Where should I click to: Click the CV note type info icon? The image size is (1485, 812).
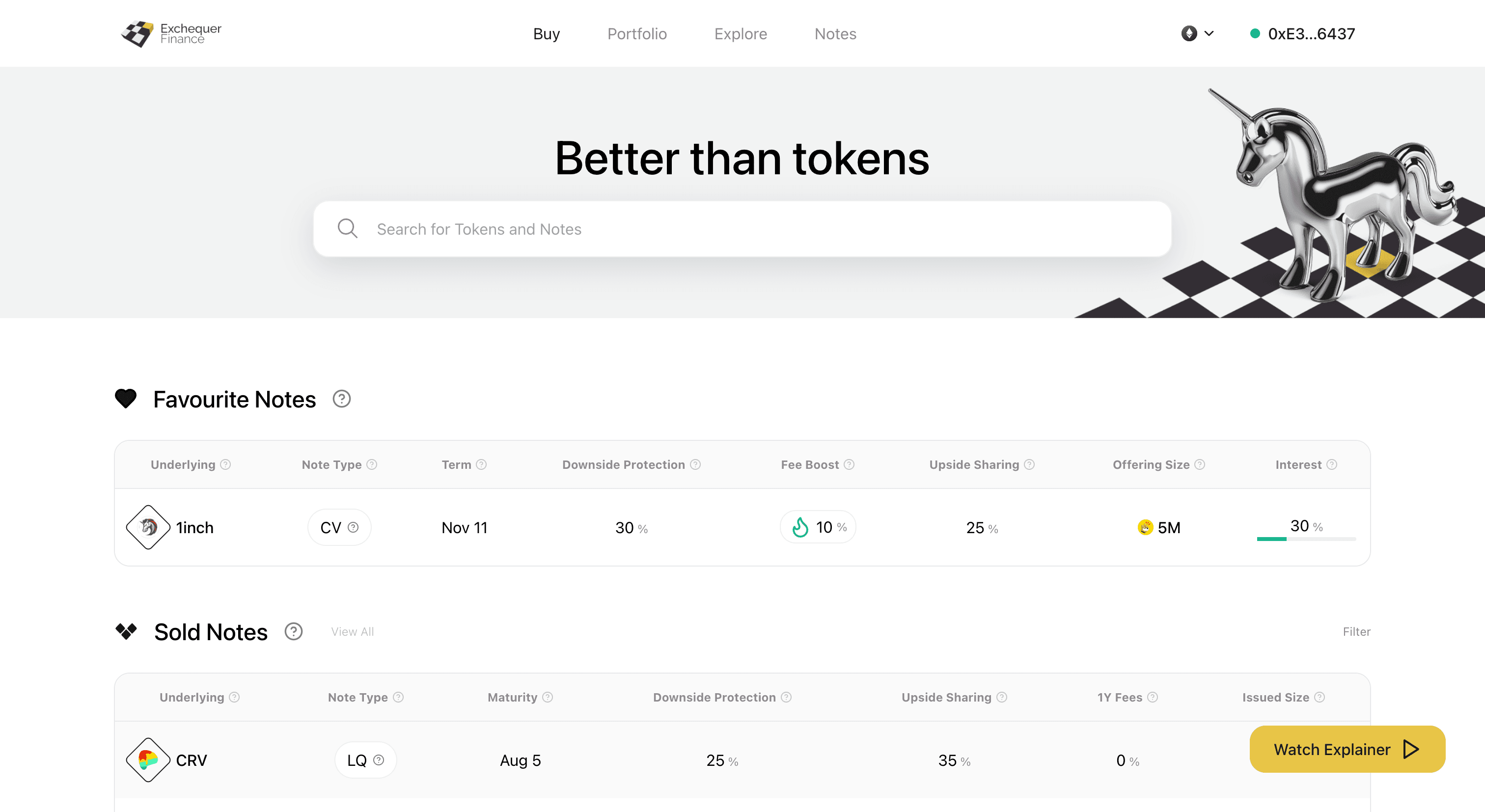pos(354,527)
